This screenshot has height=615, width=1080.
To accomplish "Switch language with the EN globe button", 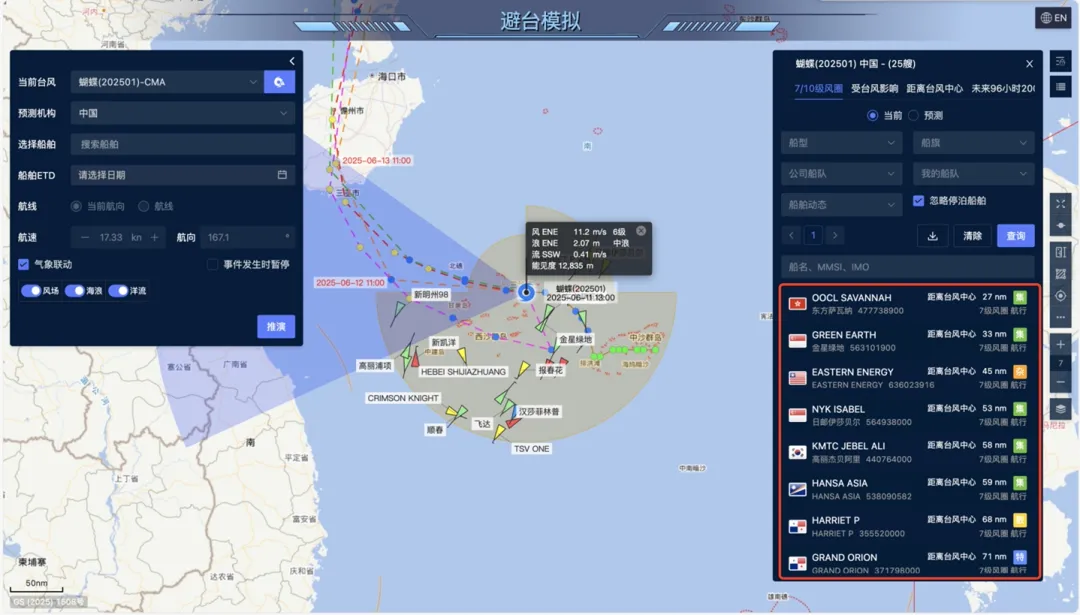I will 1053,18.
